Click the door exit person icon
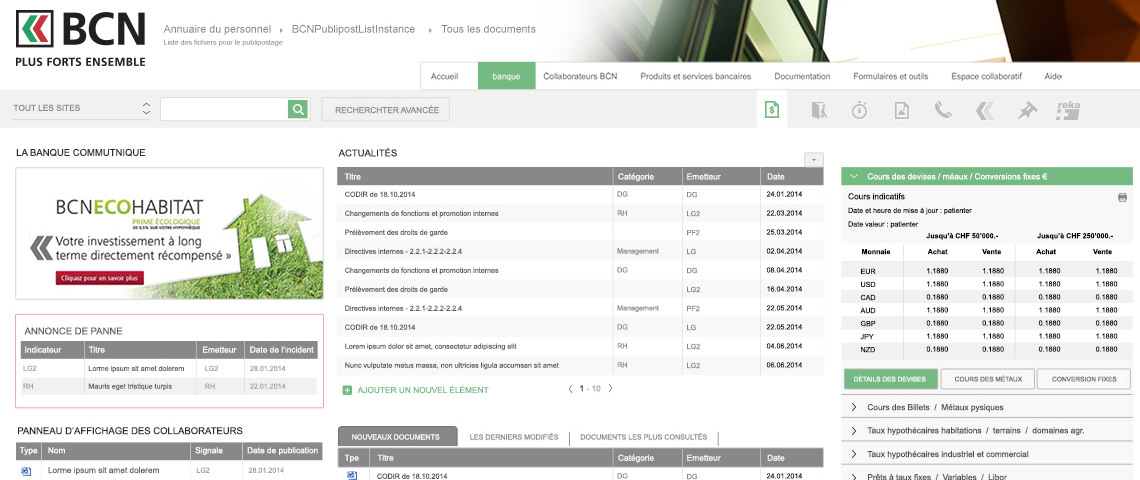 [819, 110]
